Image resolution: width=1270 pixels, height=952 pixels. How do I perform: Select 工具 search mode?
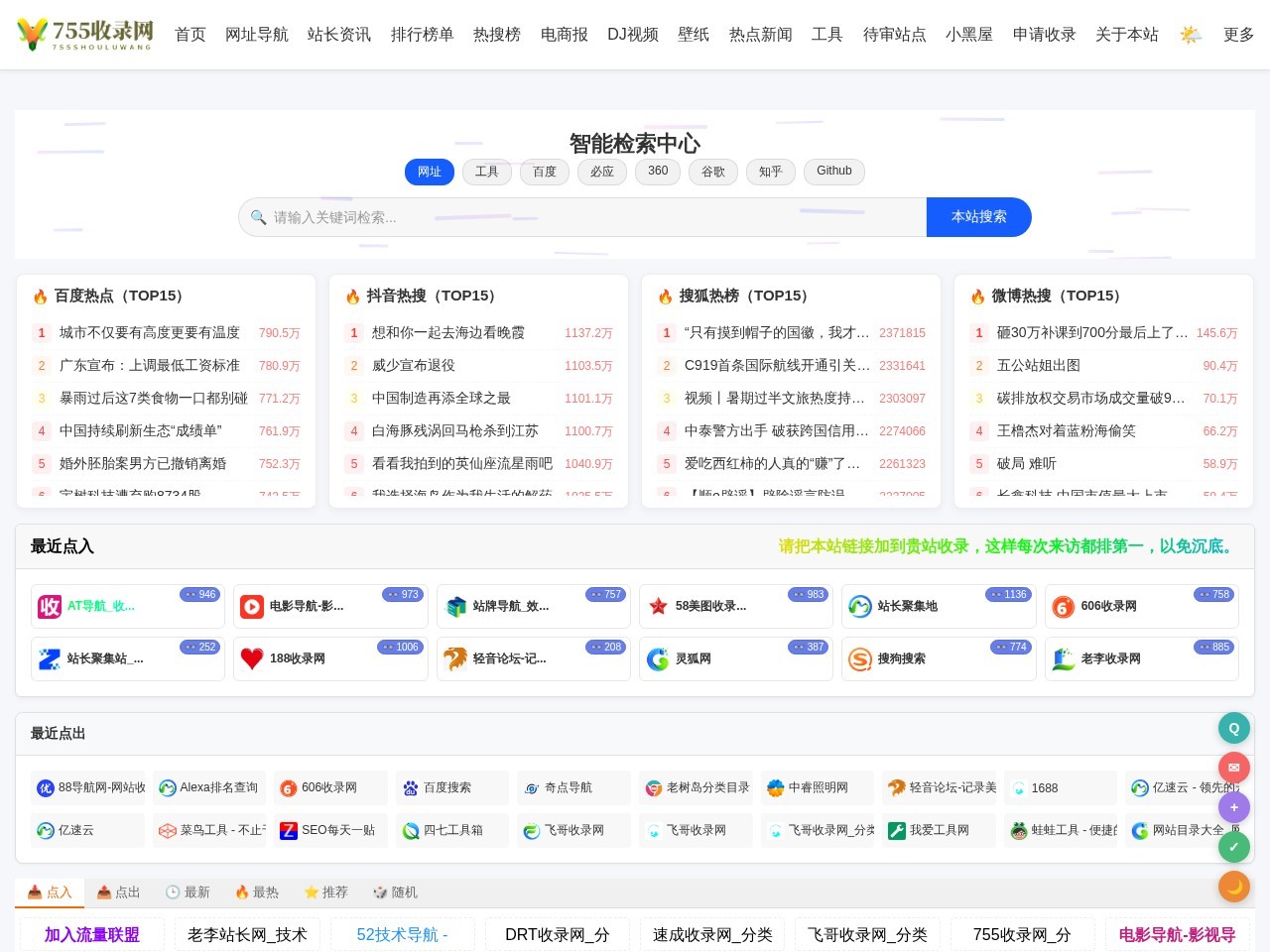coord(487,172)
